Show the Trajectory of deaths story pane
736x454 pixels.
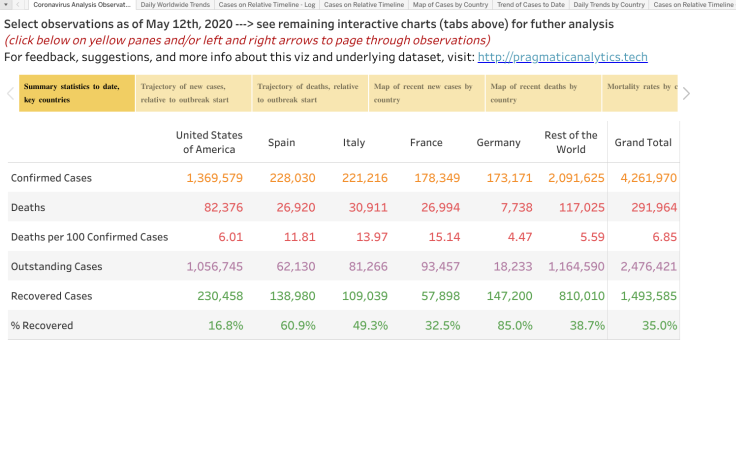pyautogui.click(x=308, y=93)
